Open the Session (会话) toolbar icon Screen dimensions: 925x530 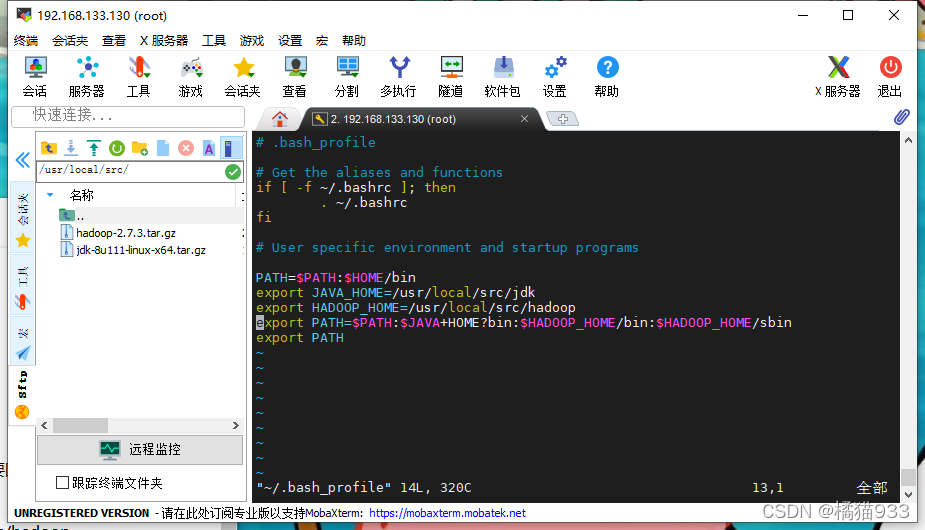pyautogui.click(x=35, y=77)
